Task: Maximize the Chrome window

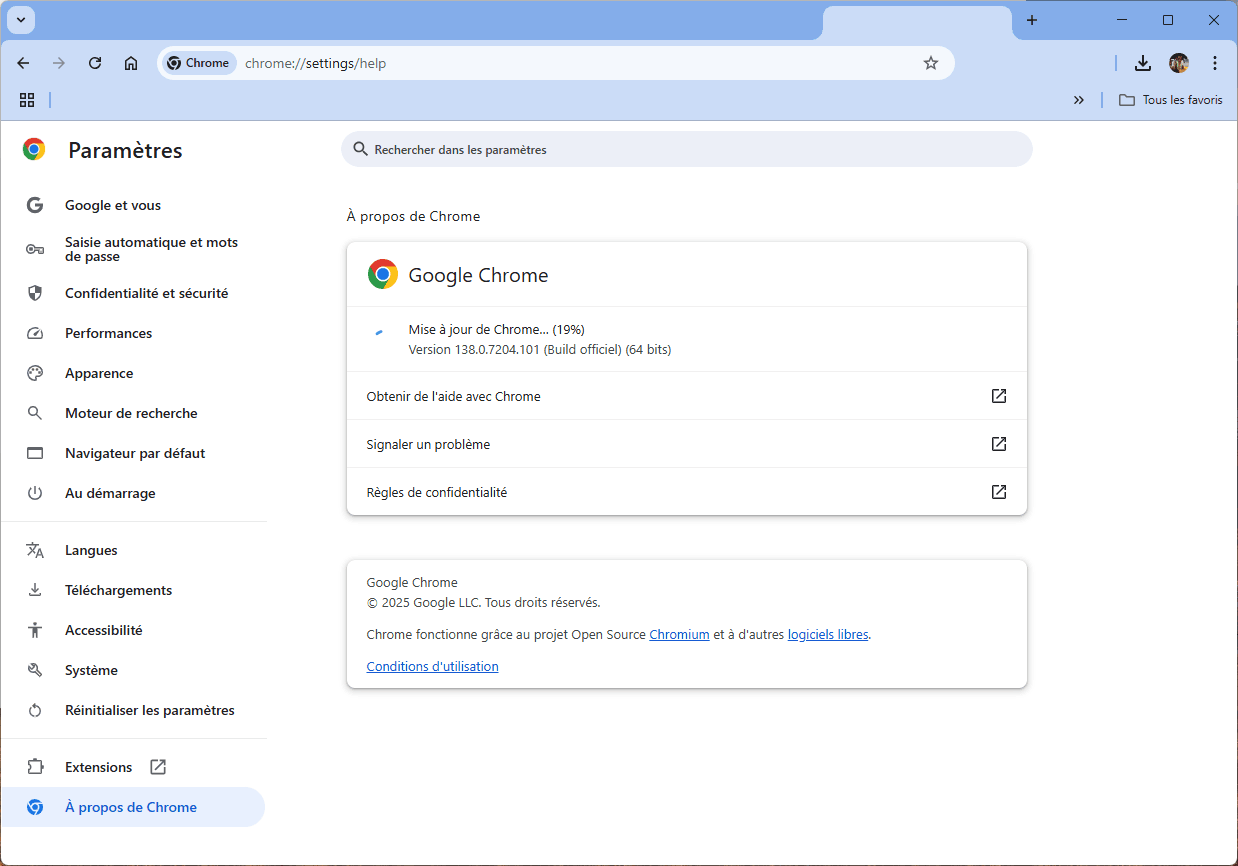Action: 1168,20
